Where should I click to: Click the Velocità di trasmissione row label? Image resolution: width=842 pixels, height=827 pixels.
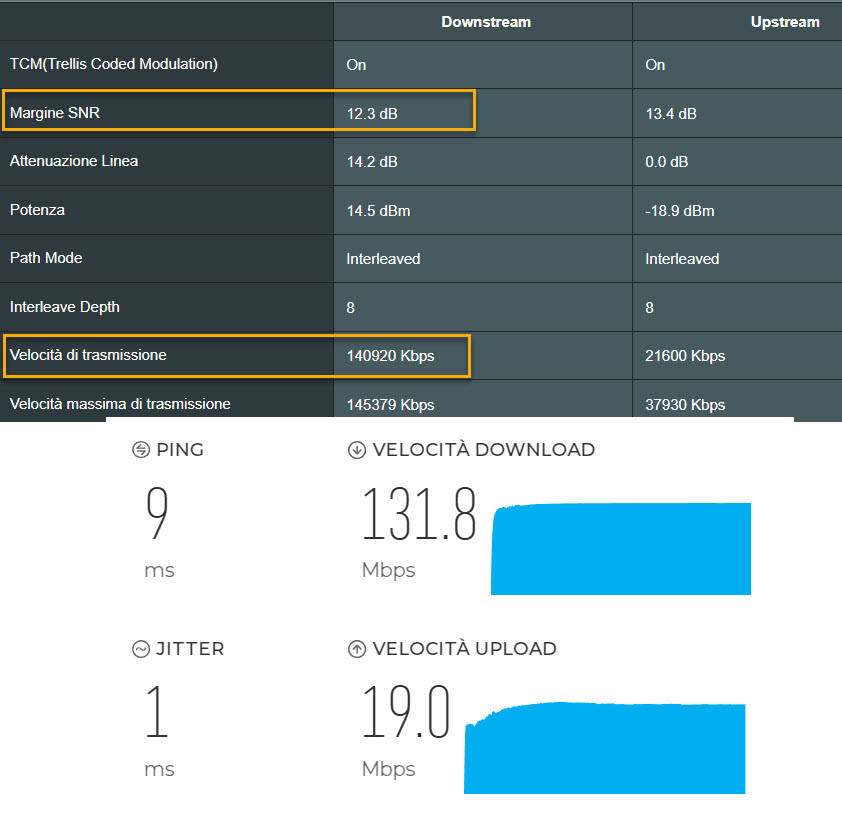click(88, 355)
